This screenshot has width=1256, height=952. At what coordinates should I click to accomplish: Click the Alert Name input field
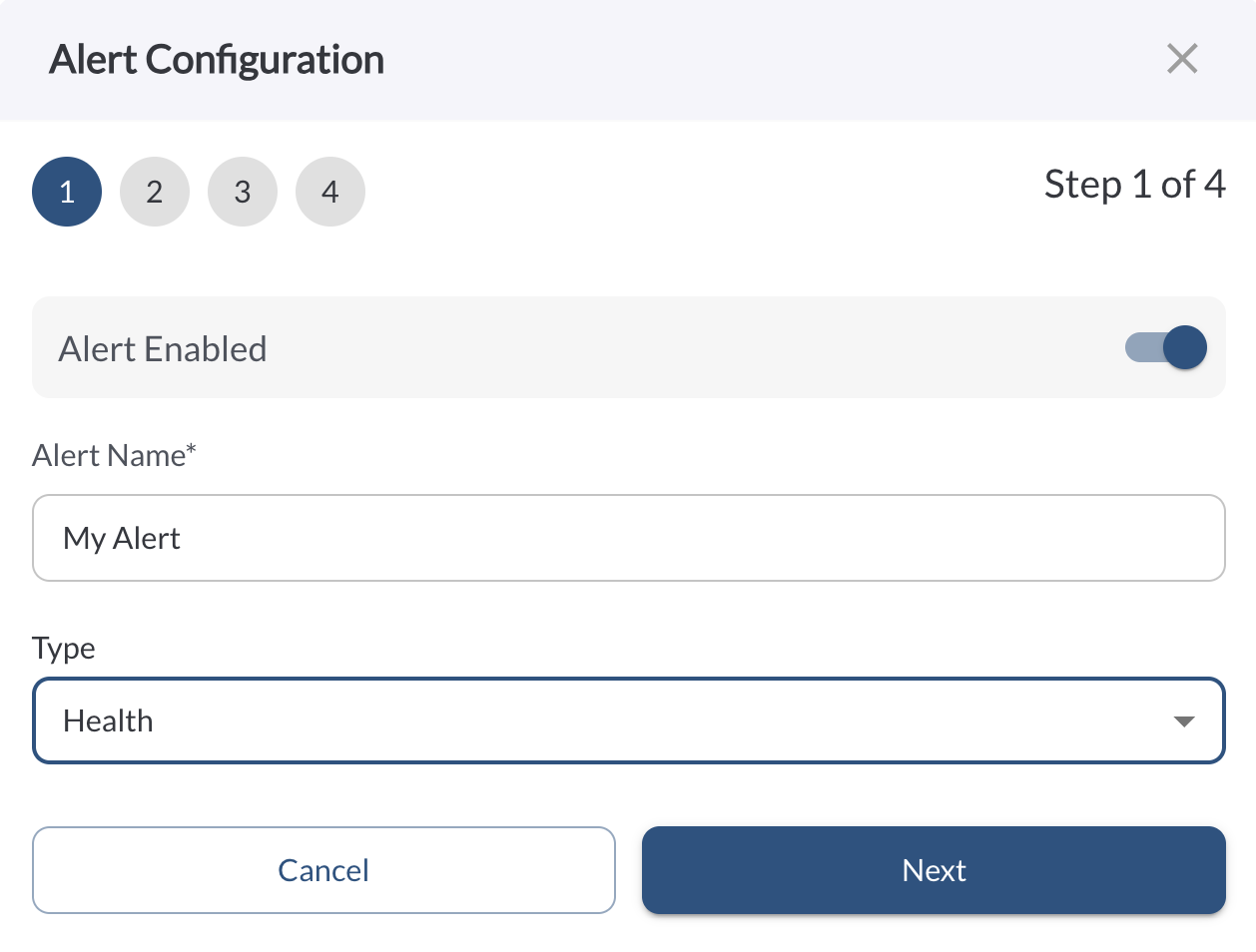point(628,538)
